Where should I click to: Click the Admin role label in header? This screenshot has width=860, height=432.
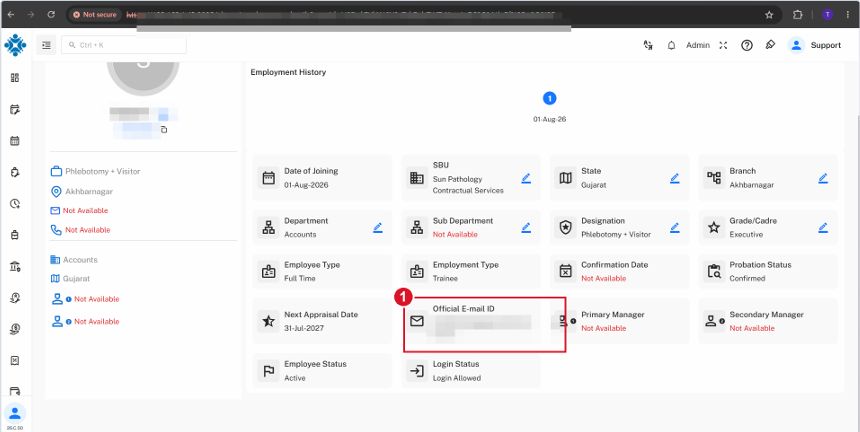pos(698,46)
